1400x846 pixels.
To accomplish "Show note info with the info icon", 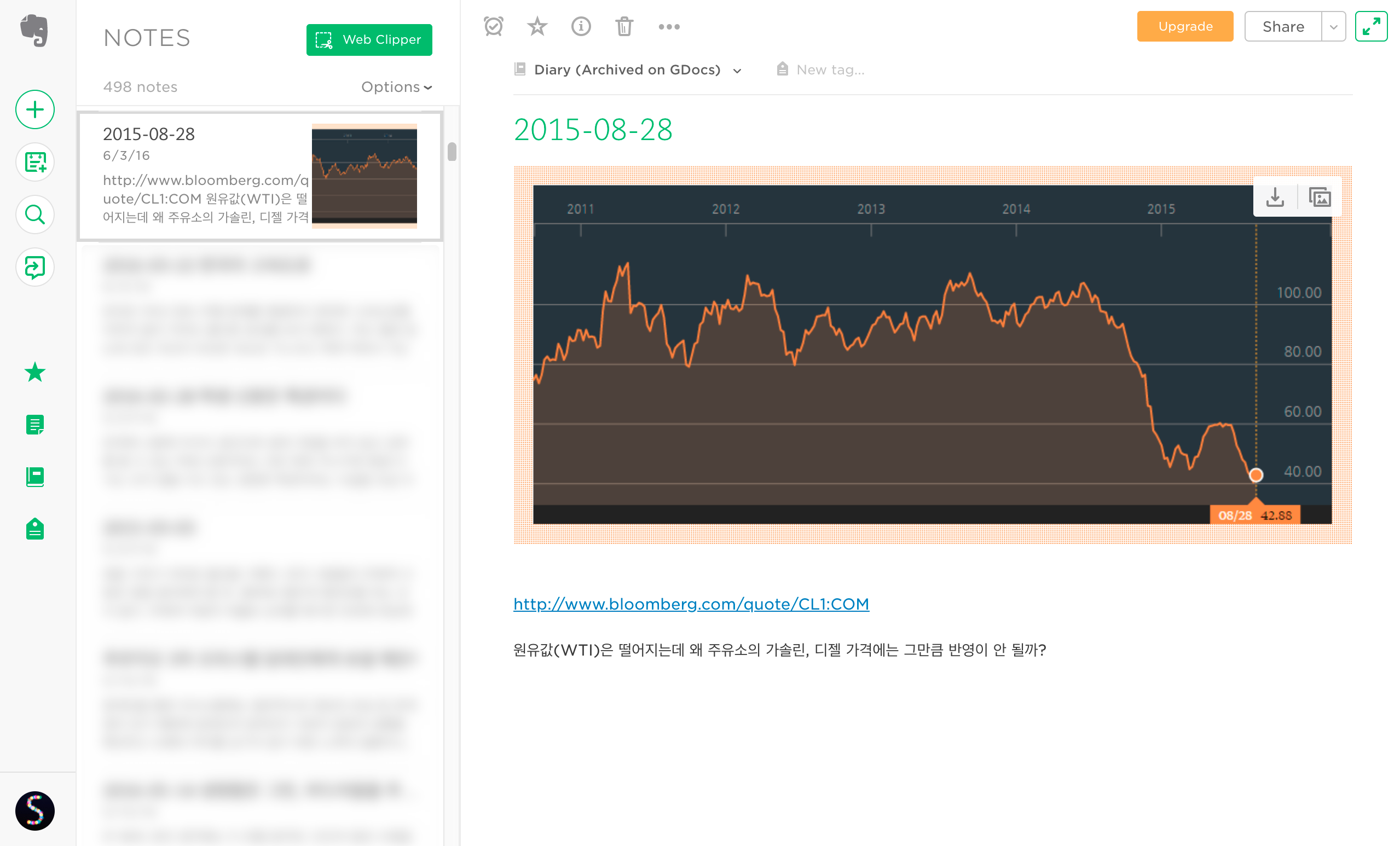I will pos(581,26).
